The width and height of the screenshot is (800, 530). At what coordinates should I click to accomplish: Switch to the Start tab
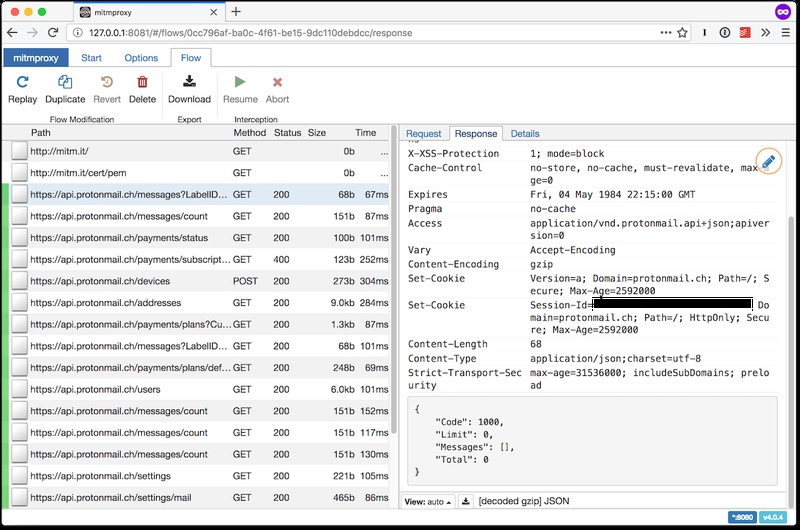point(91,58)
